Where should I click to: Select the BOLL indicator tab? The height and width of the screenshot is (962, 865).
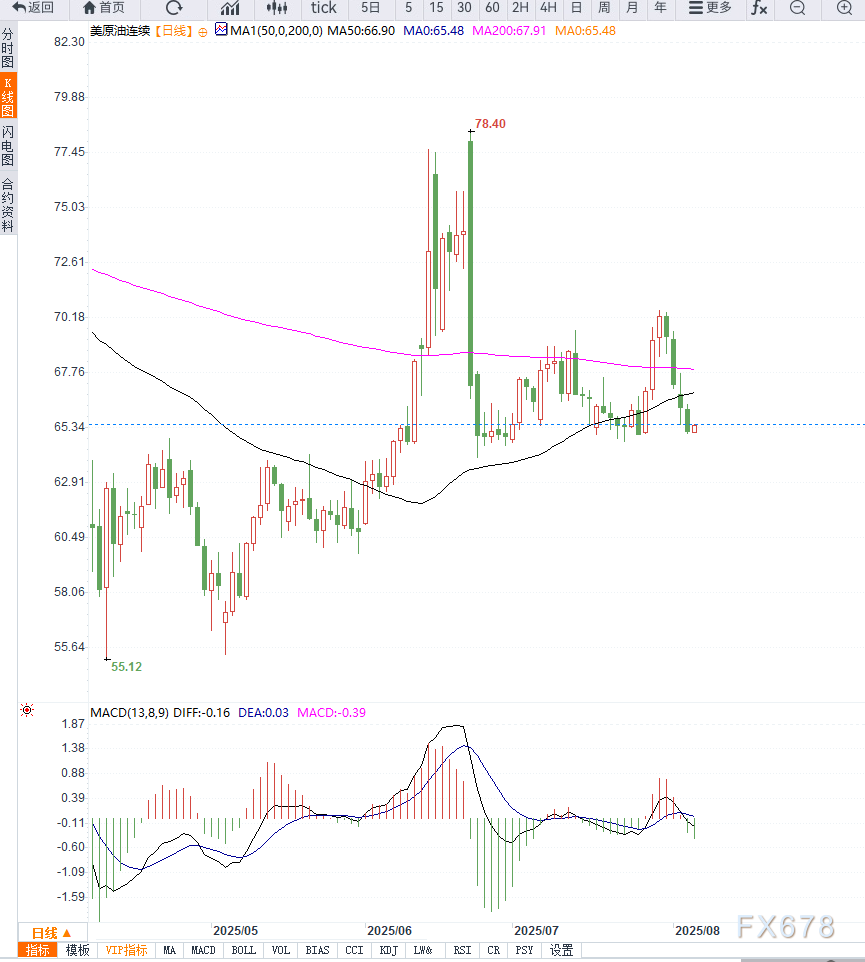pos(243,950)
